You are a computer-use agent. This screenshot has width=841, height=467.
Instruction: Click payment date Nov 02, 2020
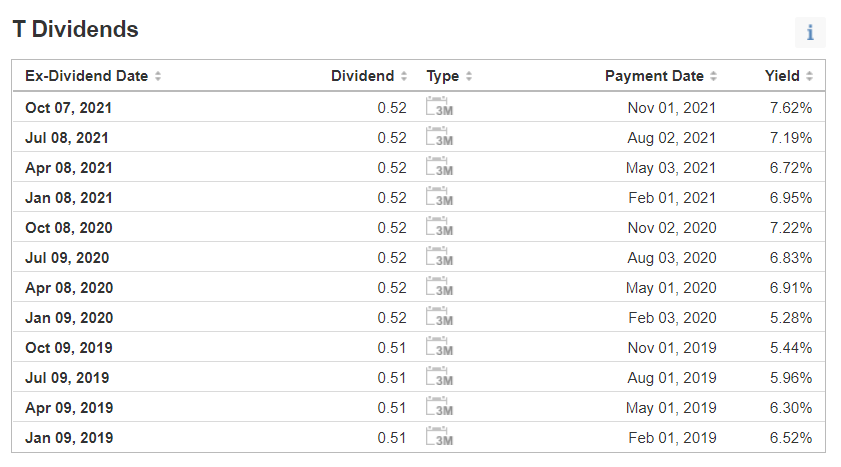click(x=672, y=228)
